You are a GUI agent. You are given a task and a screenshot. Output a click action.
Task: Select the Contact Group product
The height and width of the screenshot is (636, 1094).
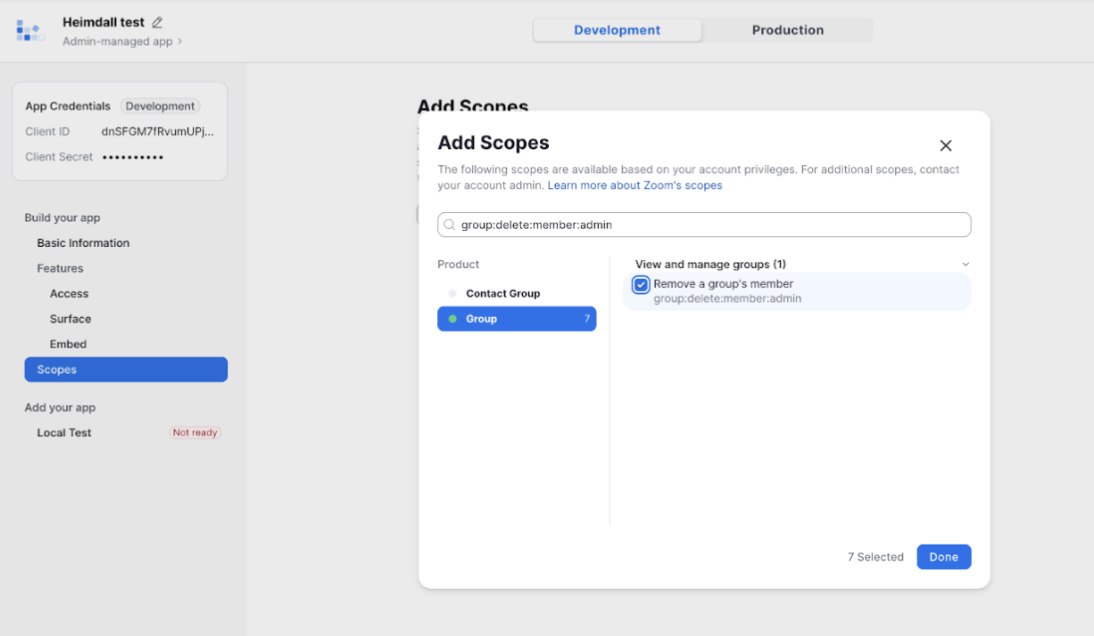click(517, 294)
